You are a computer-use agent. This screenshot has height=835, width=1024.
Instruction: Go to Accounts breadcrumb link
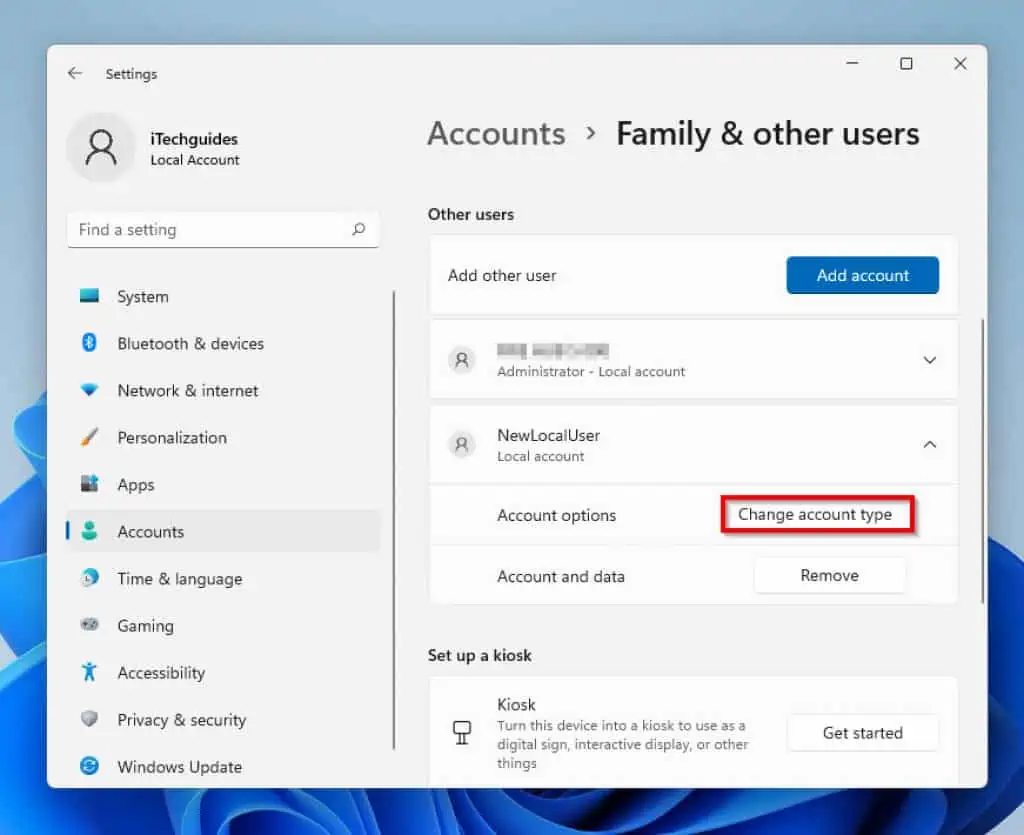[x=496, y=134]
